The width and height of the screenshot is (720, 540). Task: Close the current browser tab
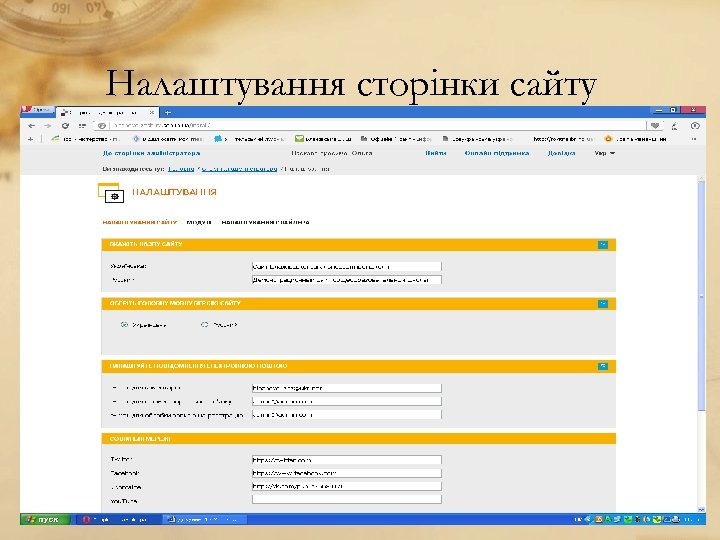(x=152, y=112)
